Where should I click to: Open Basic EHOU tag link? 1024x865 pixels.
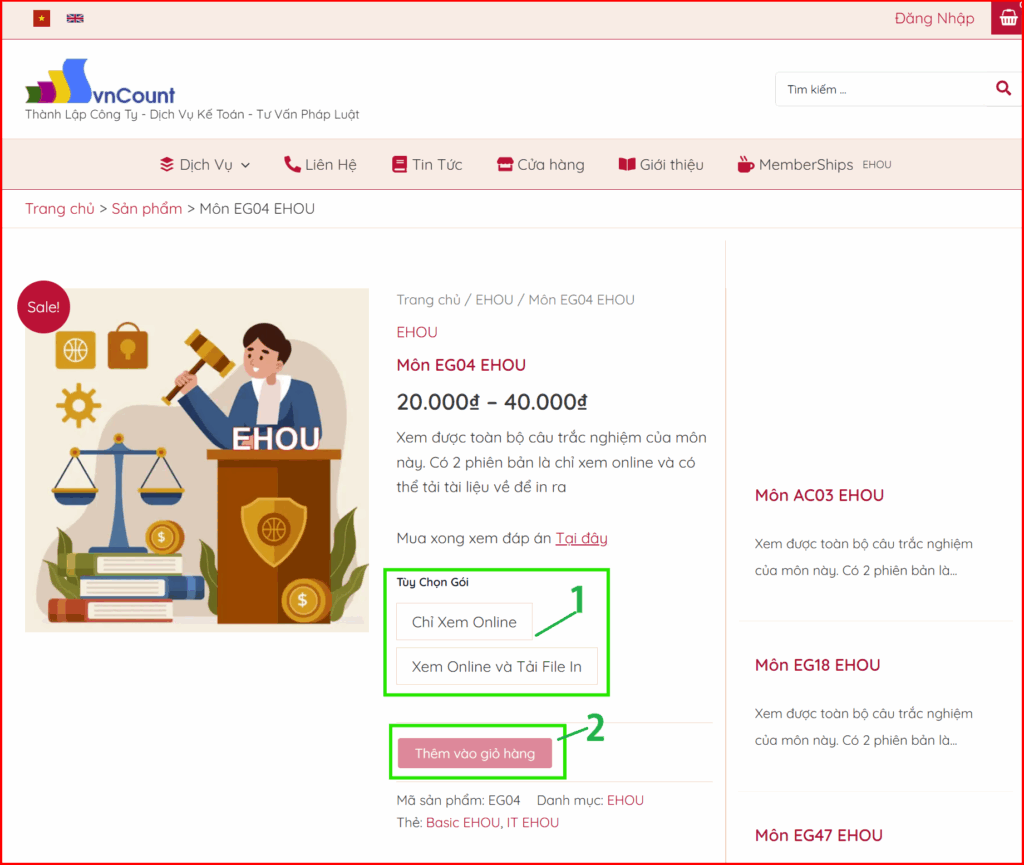click(463, 823)
